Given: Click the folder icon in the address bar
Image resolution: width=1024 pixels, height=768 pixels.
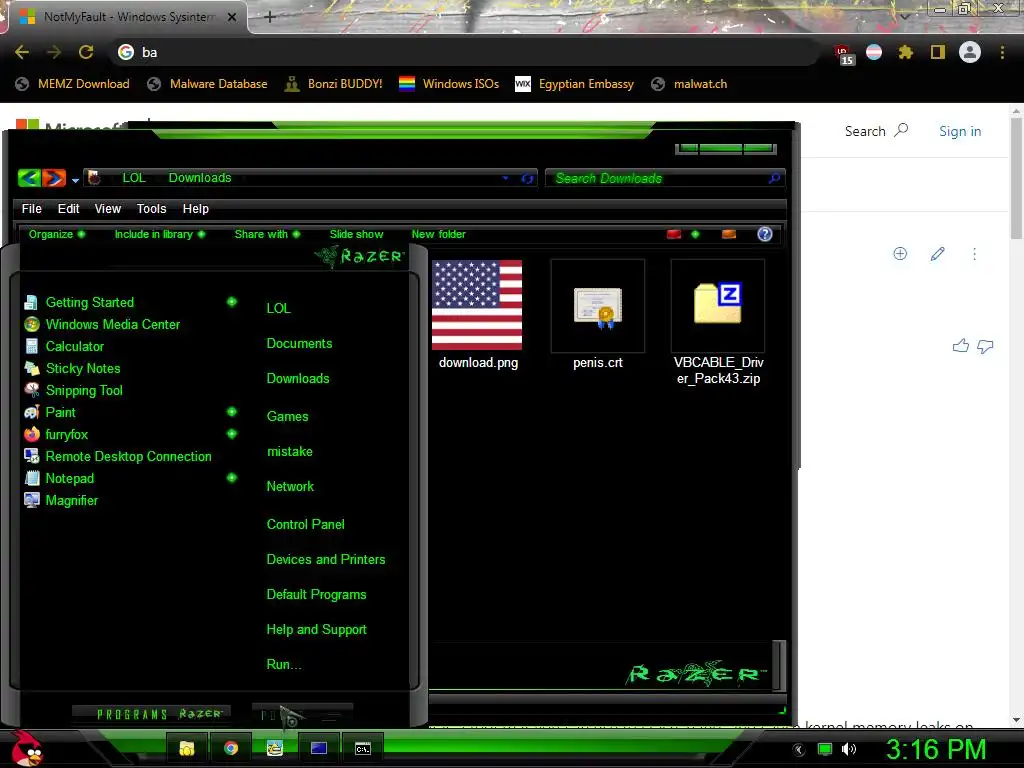Looking at the screenshot, I should tap(94, 178).
